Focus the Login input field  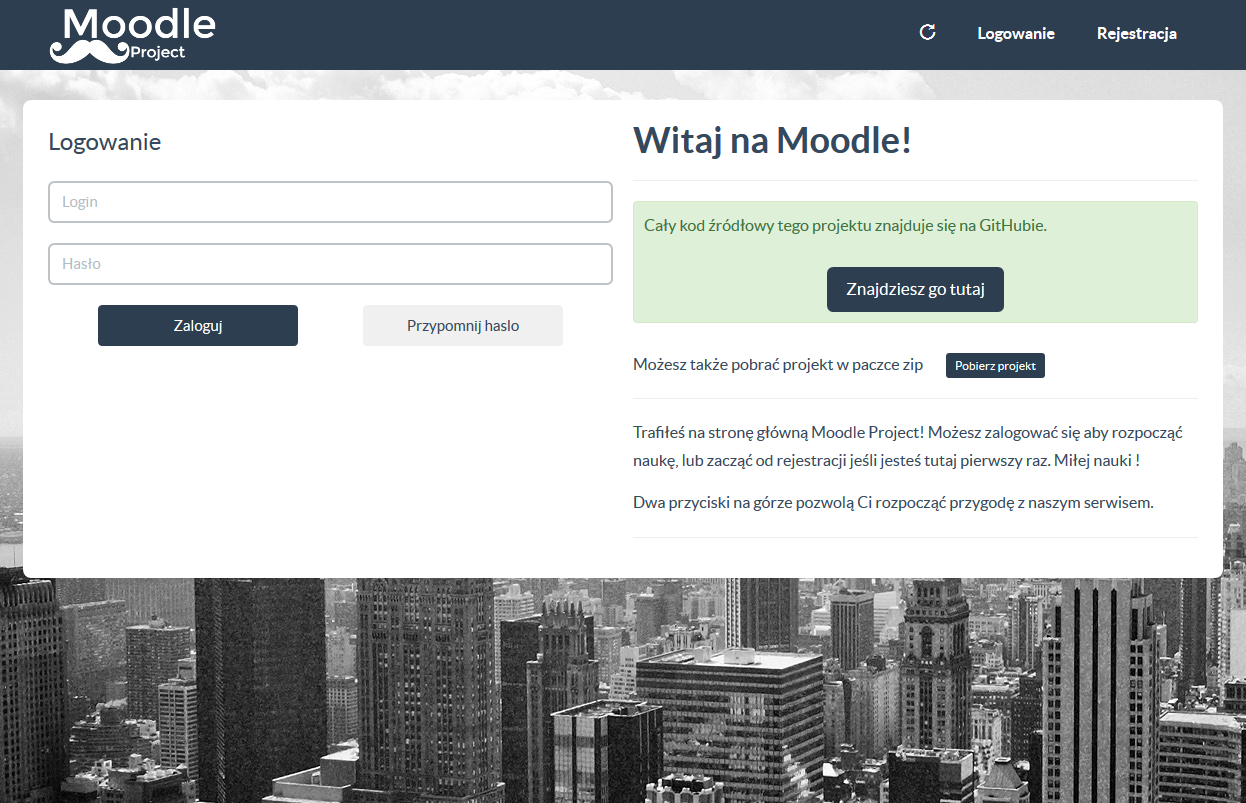point(330,202)
